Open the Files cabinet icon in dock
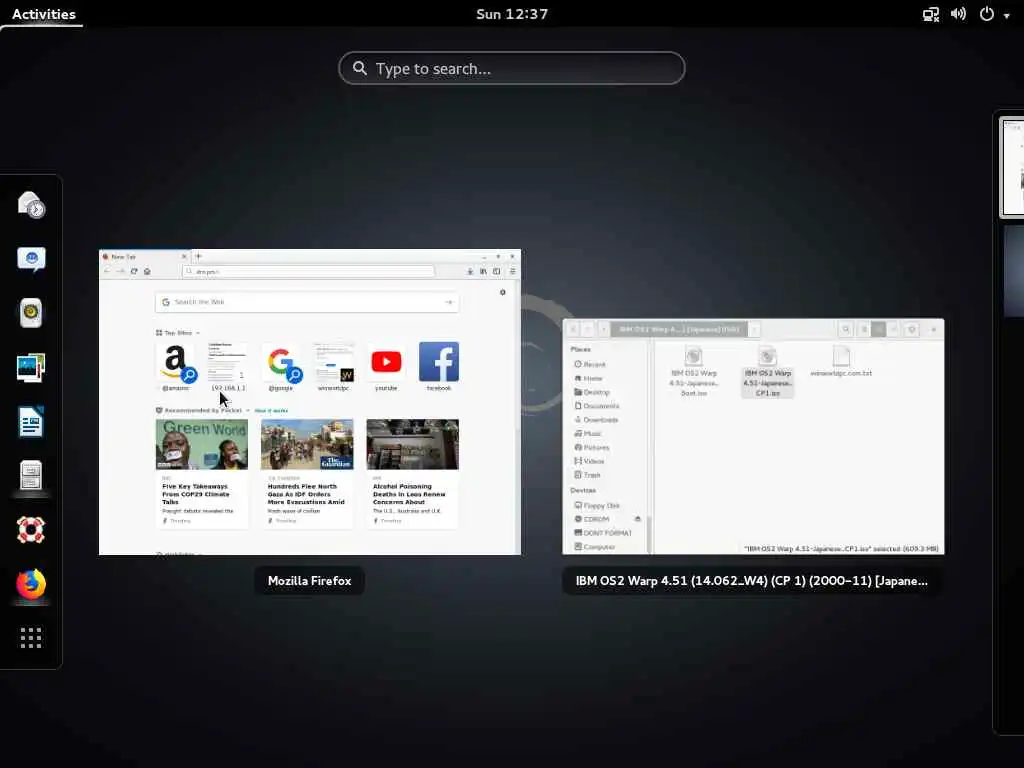The image size is (1024, 768). (31, 475)
